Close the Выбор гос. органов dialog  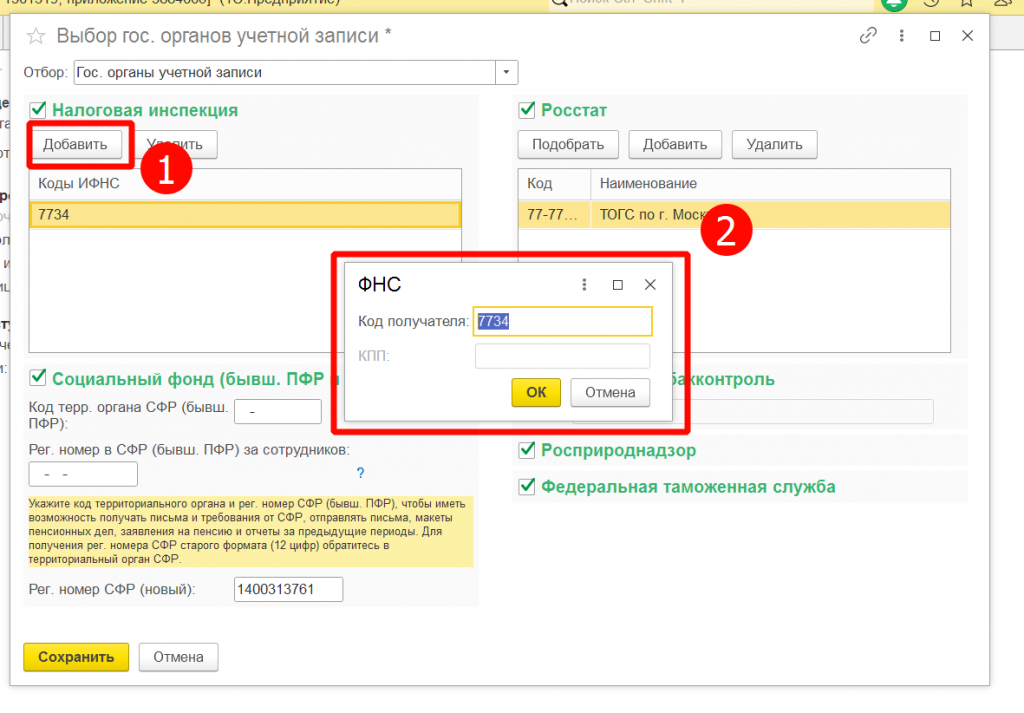tap(968, 36)
